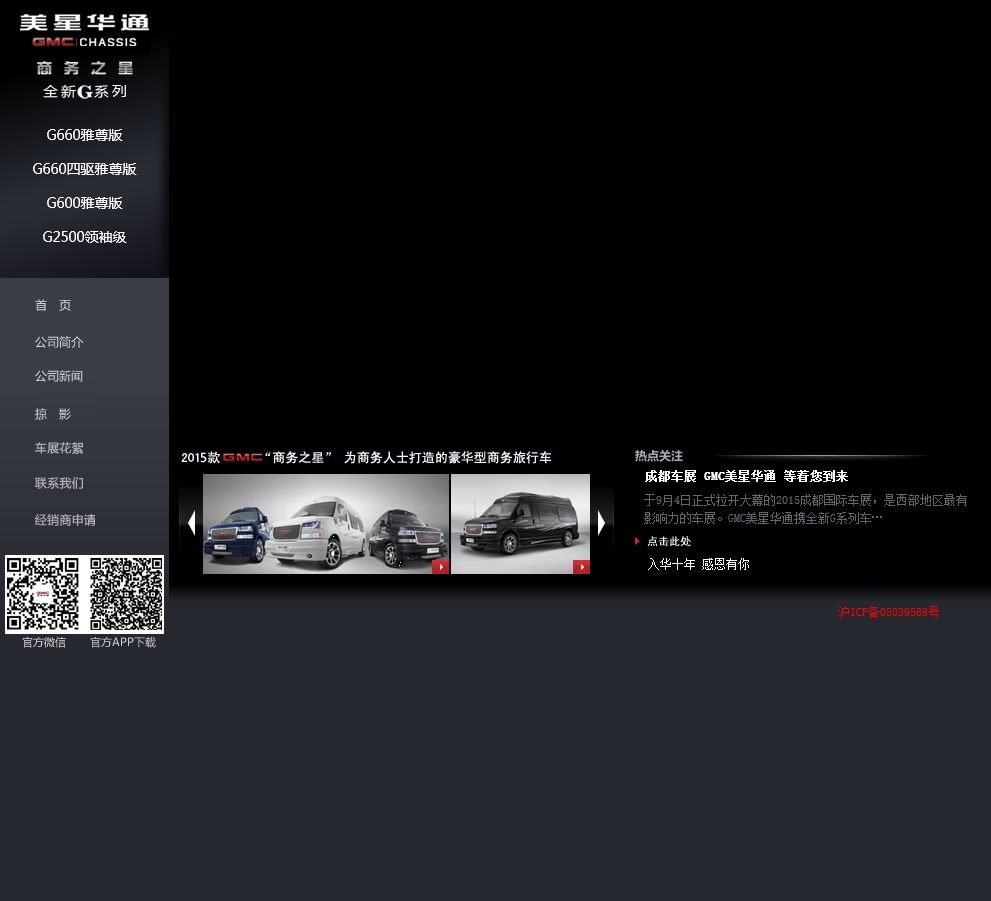Click red play icon on three vans image
This screenshot has width=991, height=901.
[441, 567]
